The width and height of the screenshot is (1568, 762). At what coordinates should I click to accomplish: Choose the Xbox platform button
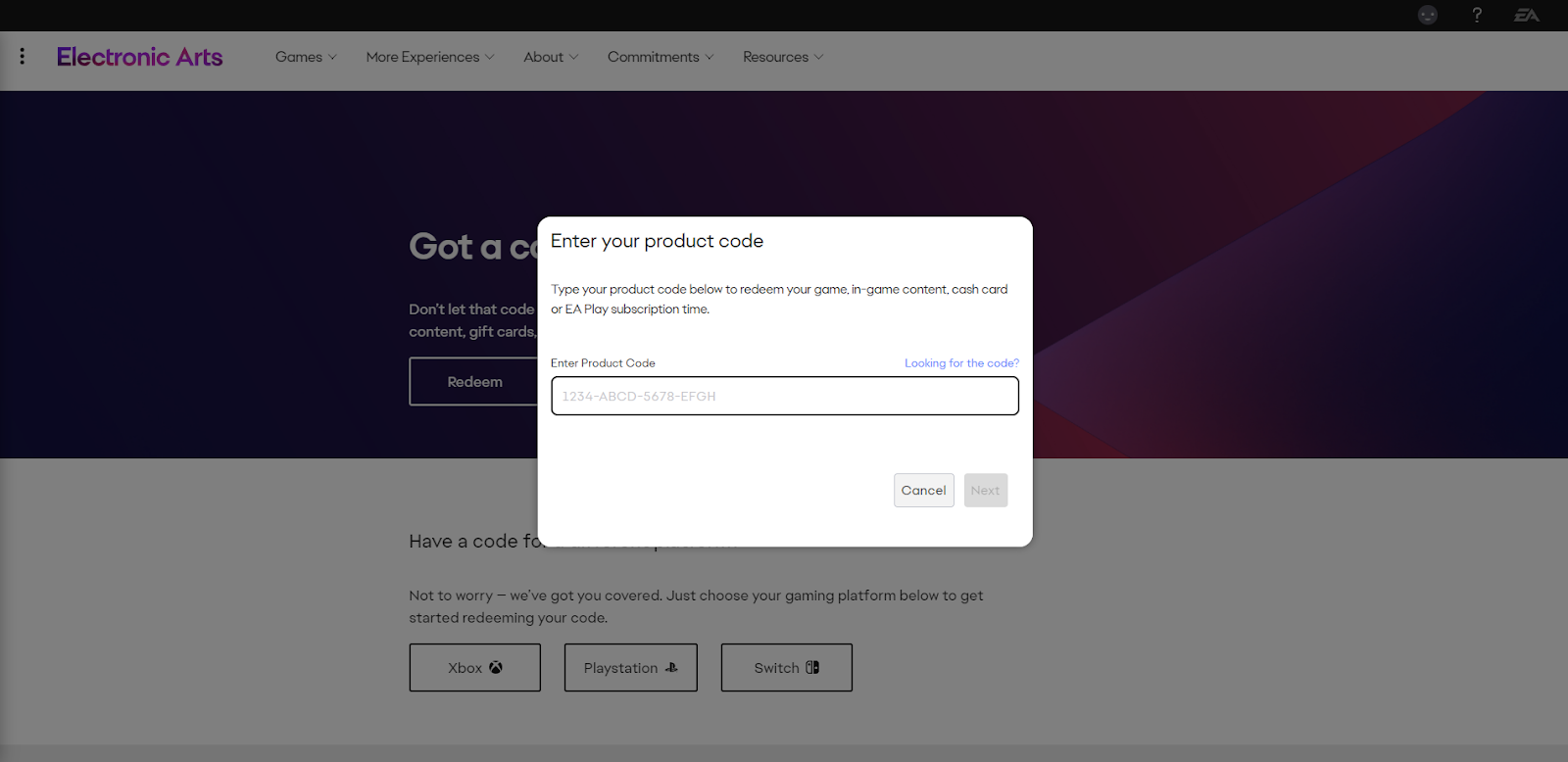tap(475, 668)
